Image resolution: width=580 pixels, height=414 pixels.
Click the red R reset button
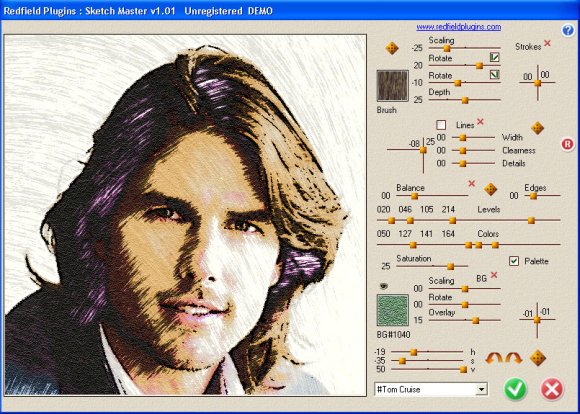pos(567,144)
